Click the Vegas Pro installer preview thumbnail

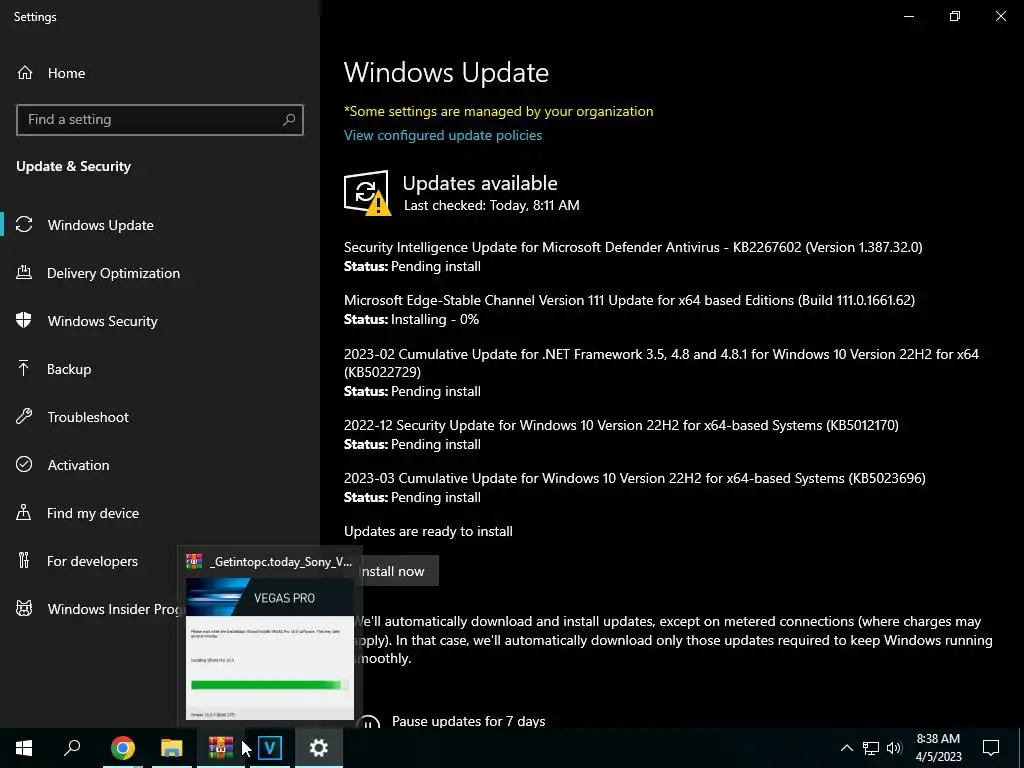(x=270, y=648)
